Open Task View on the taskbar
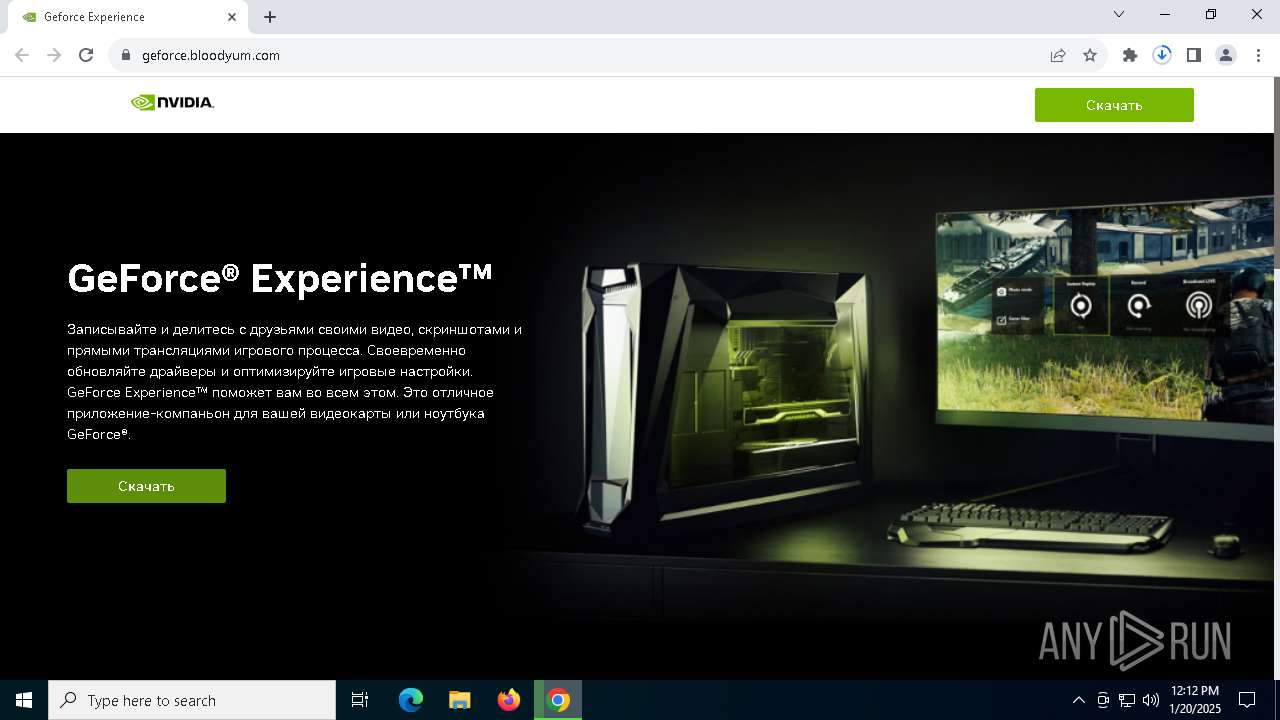This screenshot has height=720, width=1280. click(360, 700)
